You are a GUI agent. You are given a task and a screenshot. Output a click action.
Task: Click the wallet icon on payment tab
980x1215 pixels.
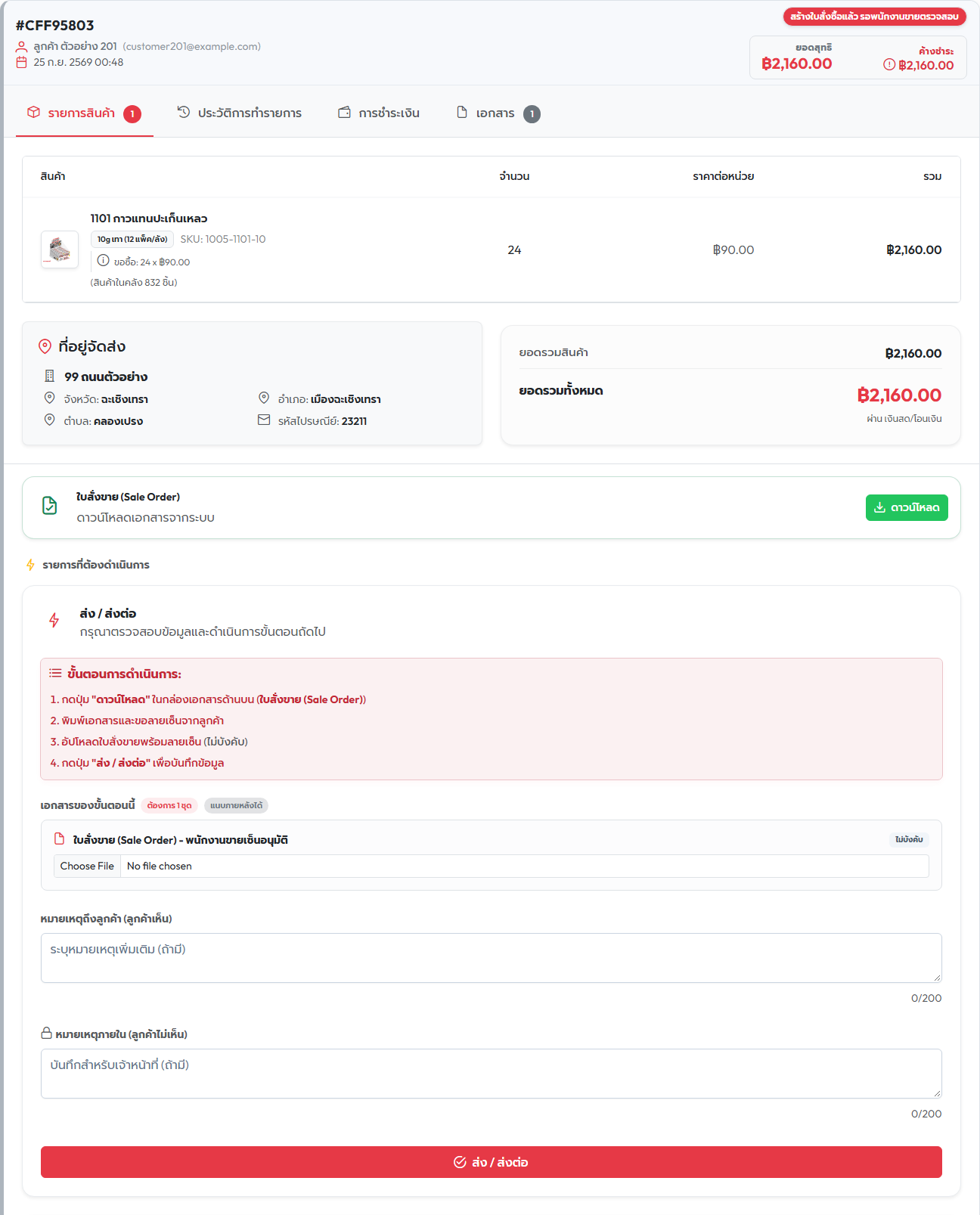[344, 112]
